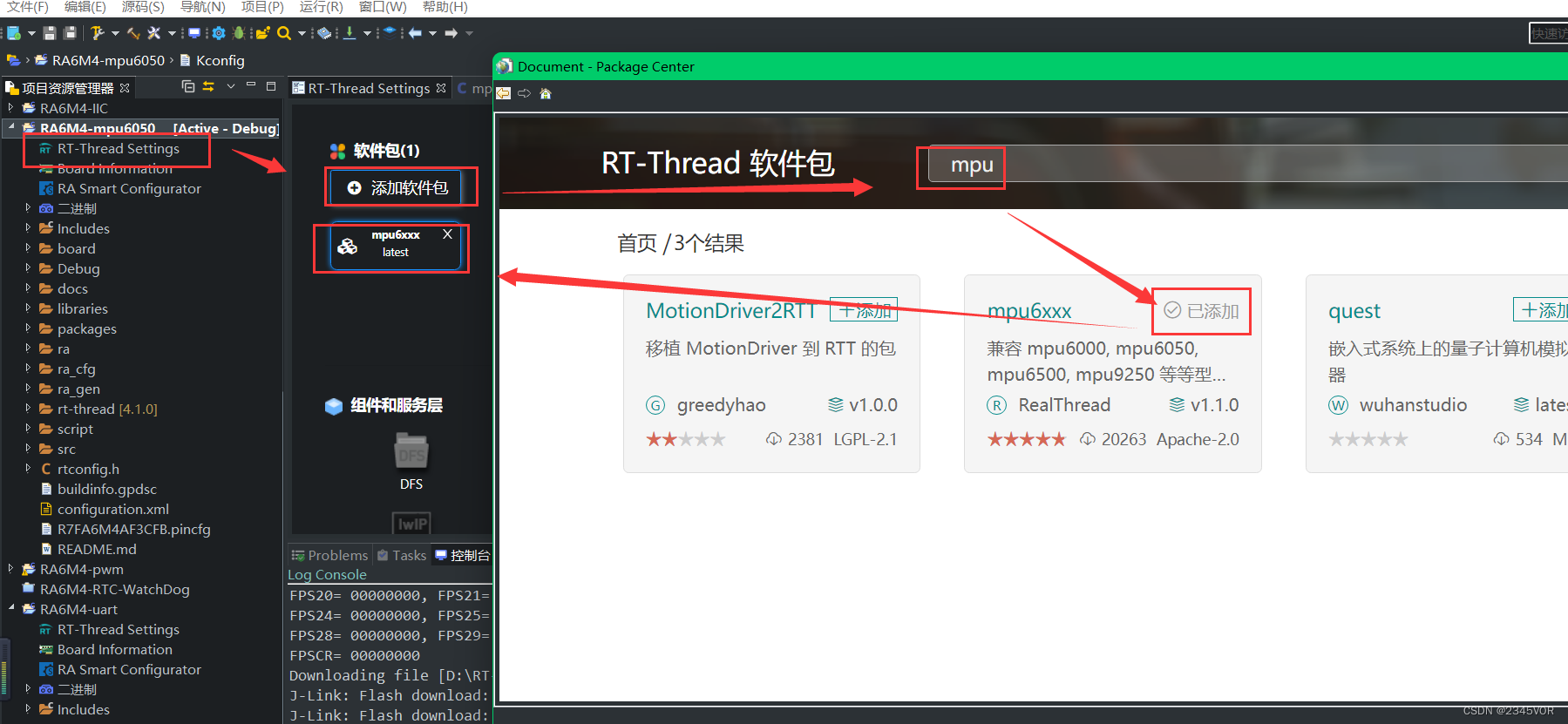The height and width of the screenshot is (724, 1568).
Task: Start debugging with the green bug icon
Action: (x=239, y=33)
